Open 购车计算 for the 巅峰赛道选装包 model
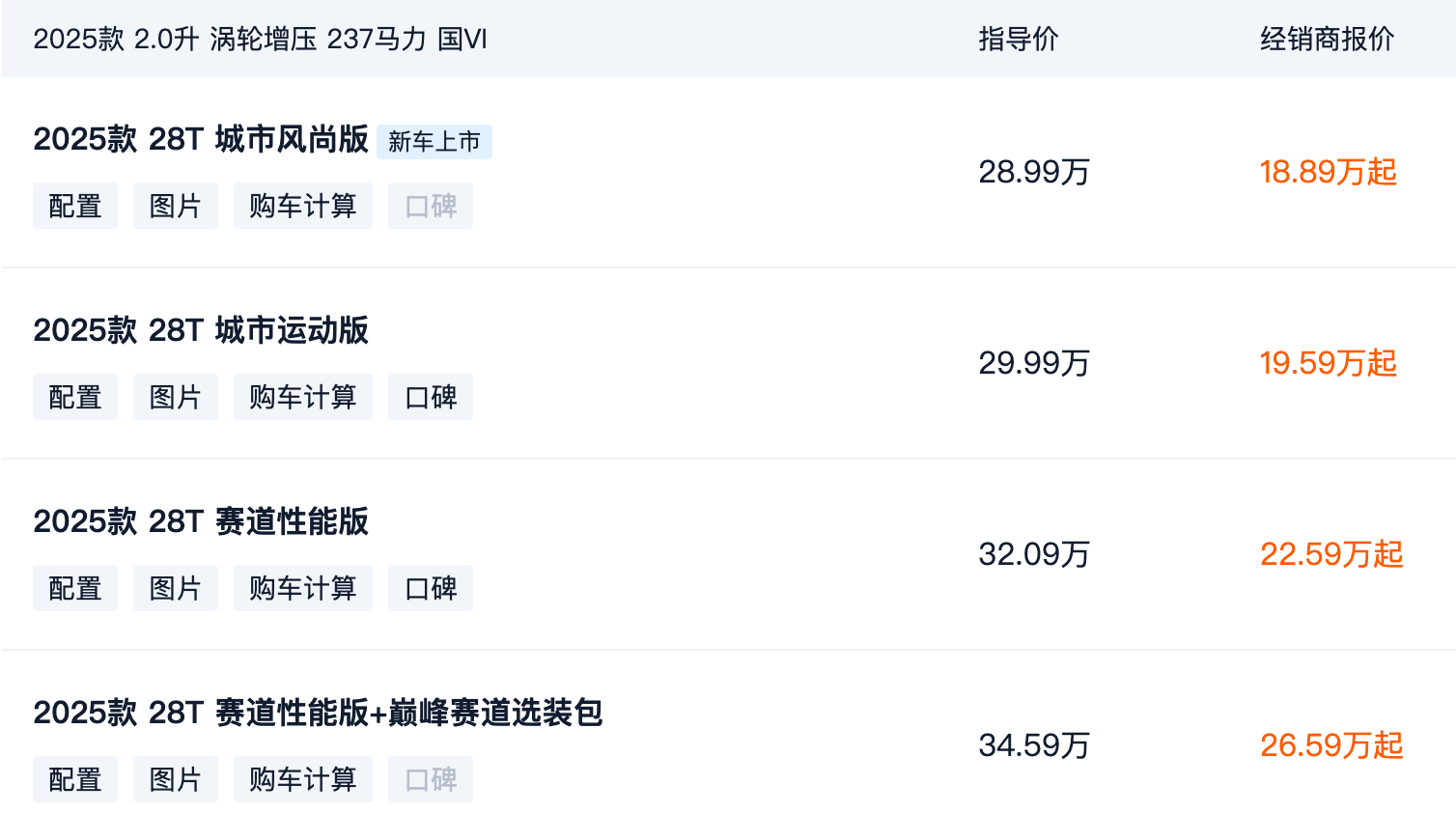1456x813 pixels. (303, 779)
